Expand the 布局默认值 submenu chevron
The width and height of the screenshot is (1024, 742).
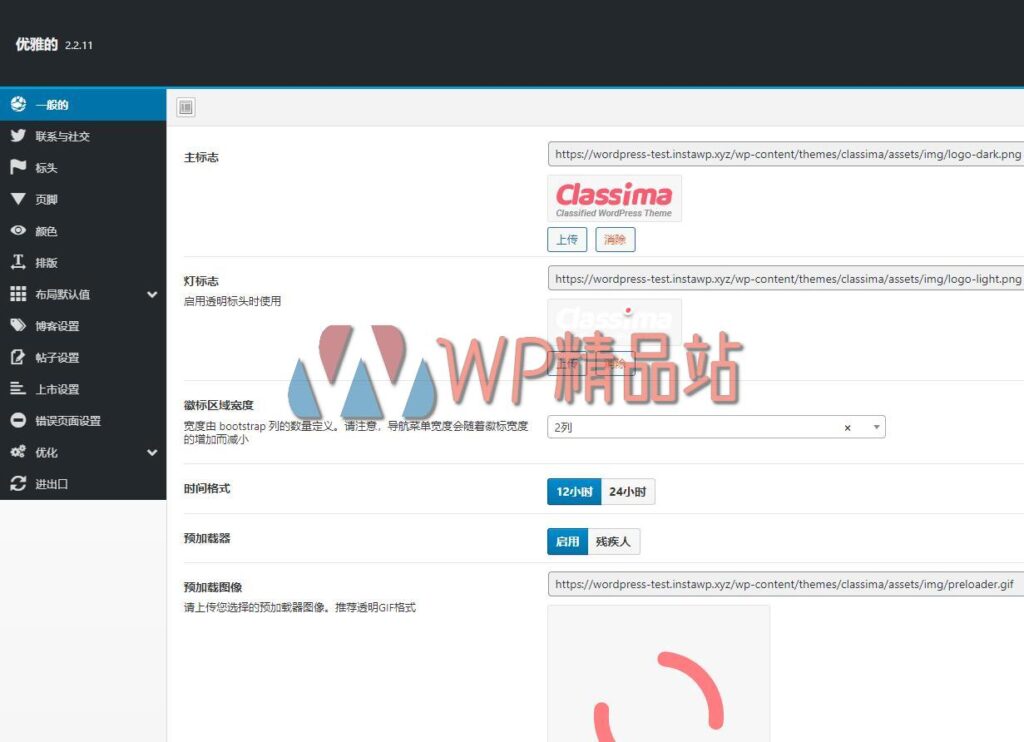[x=152, y=295]
